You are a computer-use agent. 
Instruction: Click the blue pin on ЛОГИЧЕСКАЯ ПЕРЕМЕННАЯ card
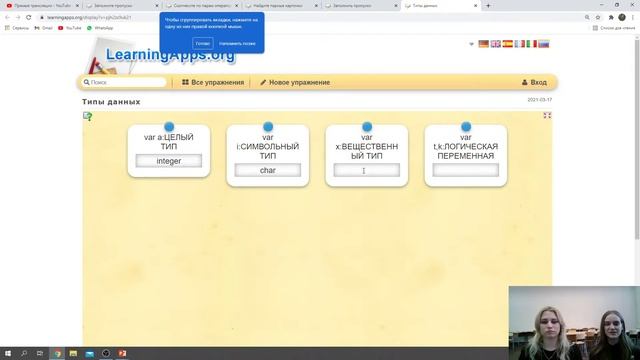466,127
